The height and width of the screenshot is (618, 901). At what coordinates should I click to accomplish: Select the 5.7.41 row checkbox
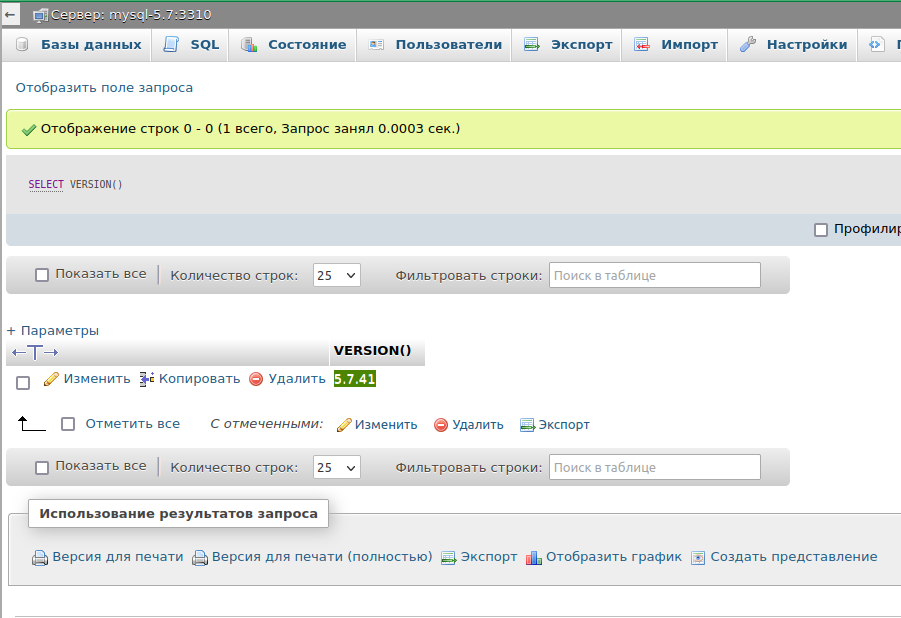[23, 383]
